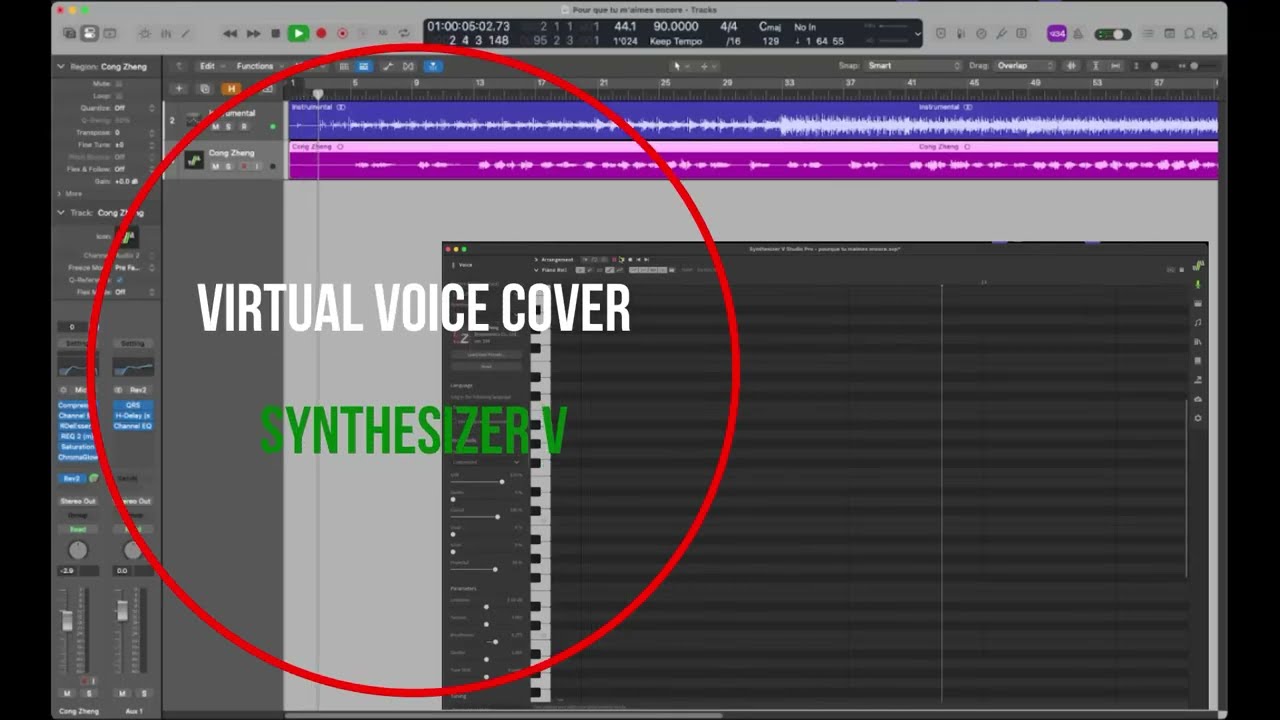Click the QRS plug-in slot
The height and width of the screenshot is (720, 1280).
[x=133, y=406]
